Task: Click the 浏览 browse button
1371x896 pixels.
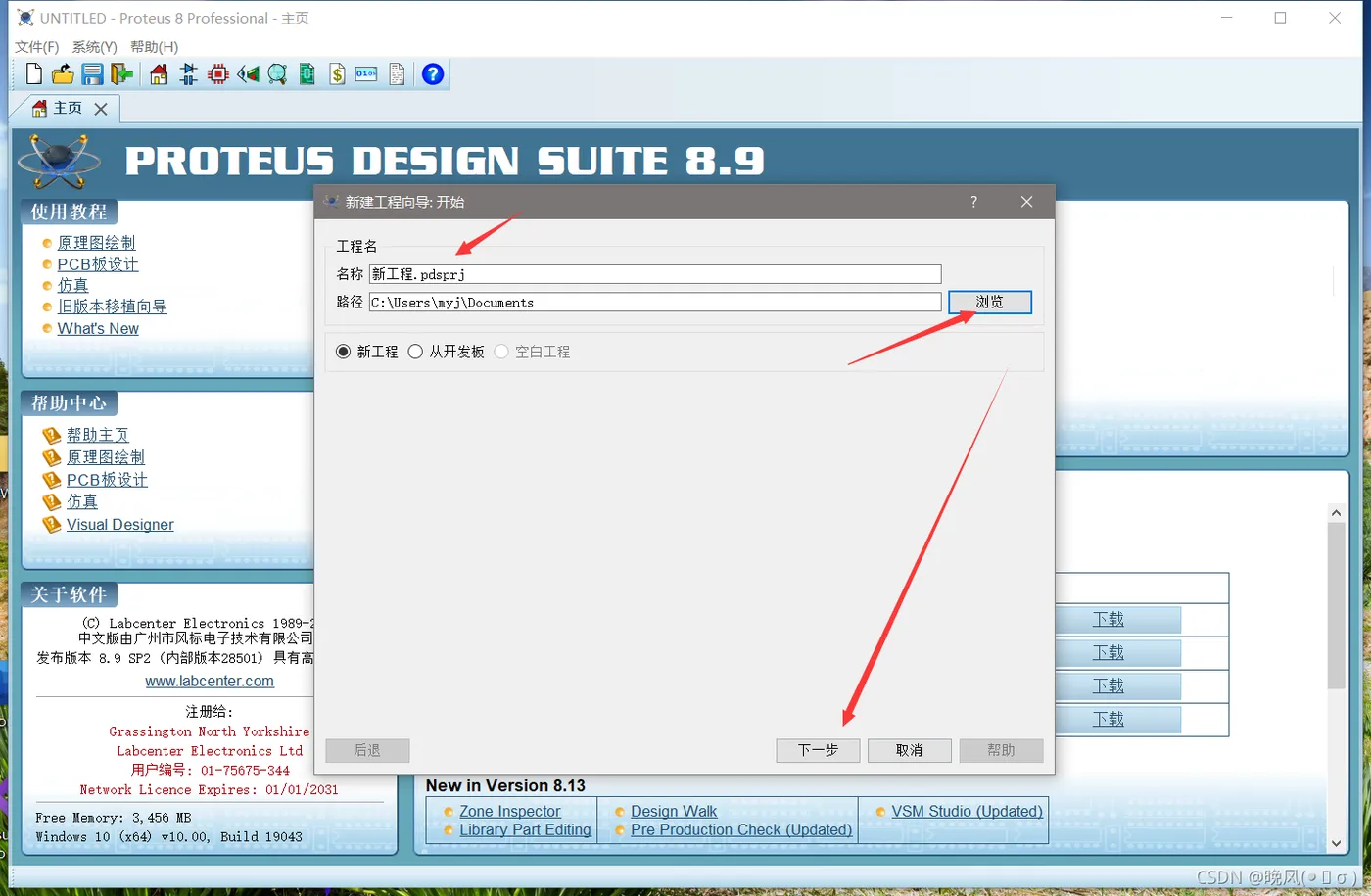Action: [x=990, y=302]
